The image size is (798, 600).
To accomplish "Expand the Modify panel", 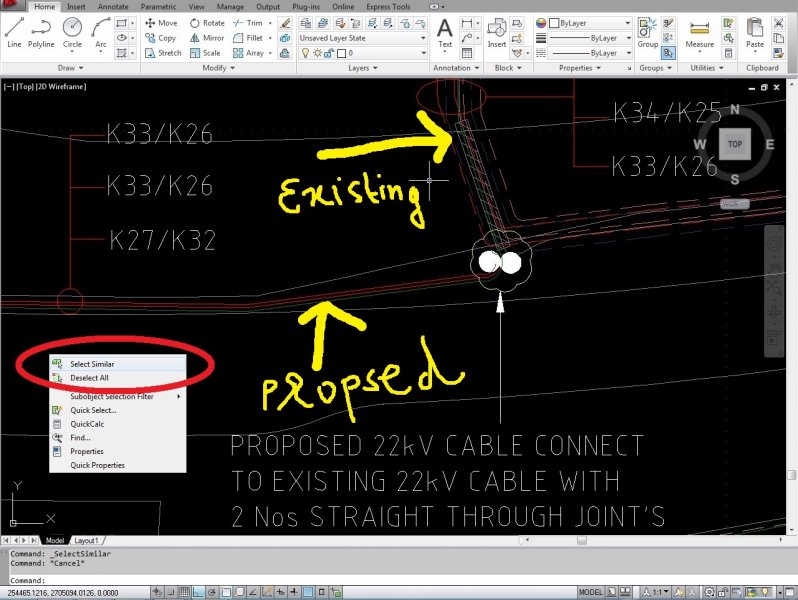I will [218, 68].
